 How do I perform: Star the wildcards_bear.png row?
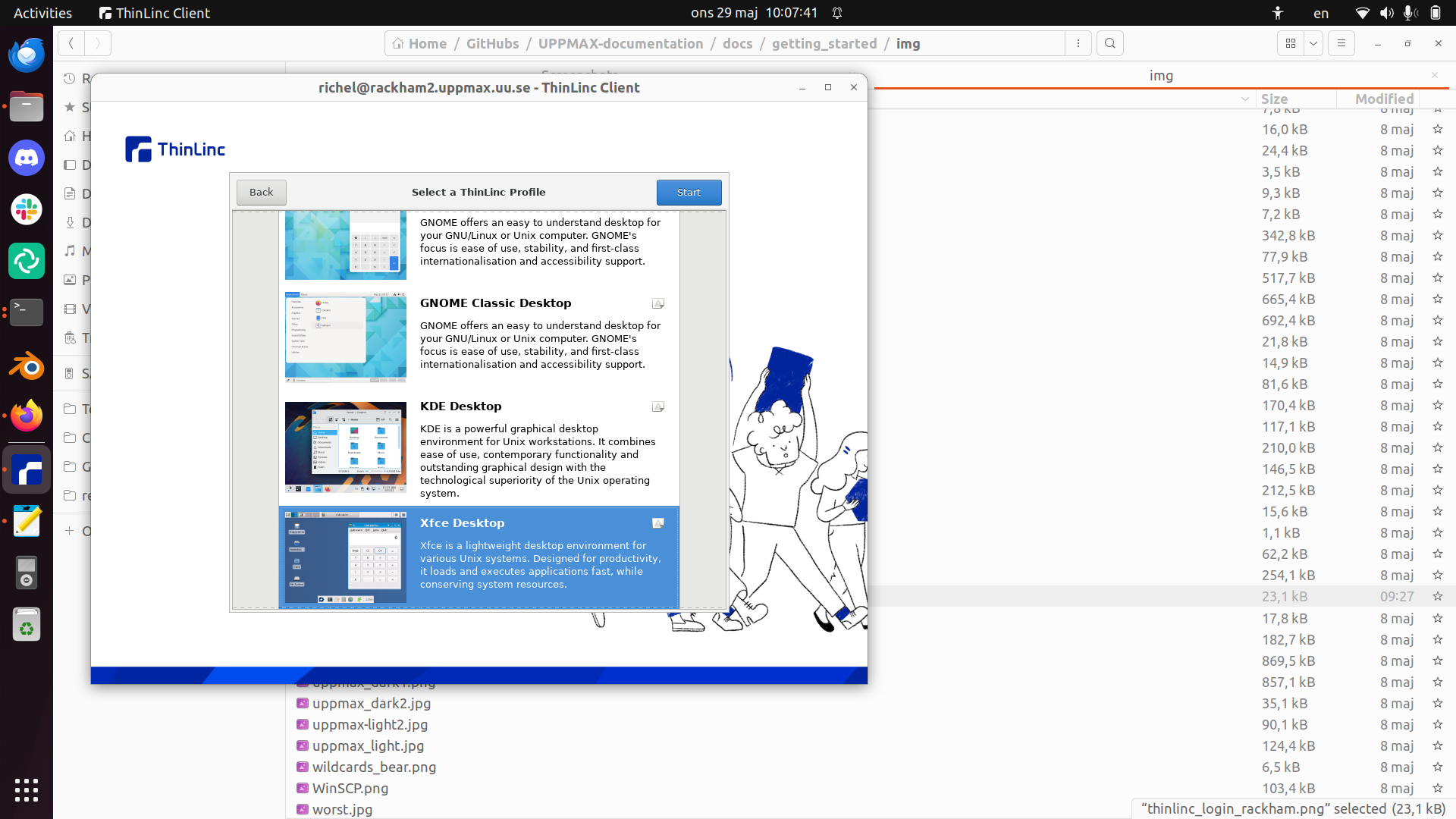pos(1437,767)
